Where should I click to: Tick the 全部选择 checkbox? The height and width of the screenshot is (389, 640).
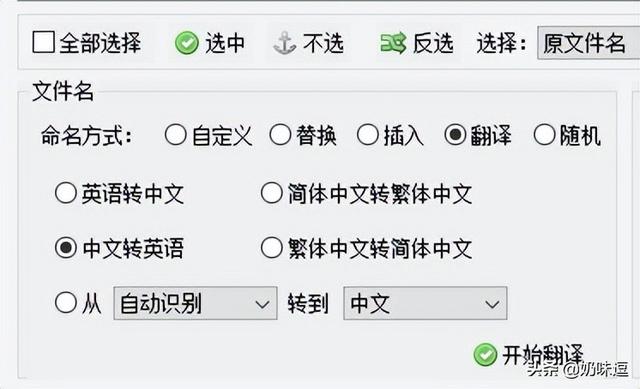click(43, 42)
